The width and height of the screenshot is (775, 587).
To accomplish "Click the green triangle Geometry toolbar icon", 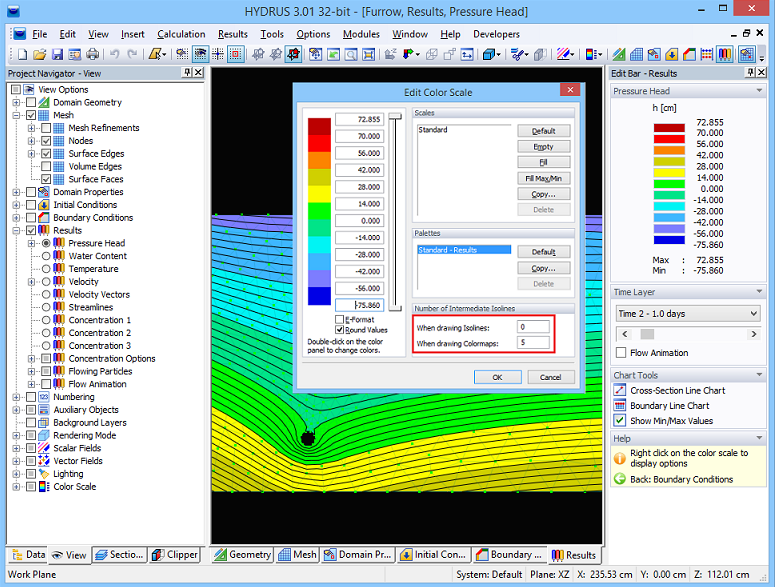I will pos(619,54).
